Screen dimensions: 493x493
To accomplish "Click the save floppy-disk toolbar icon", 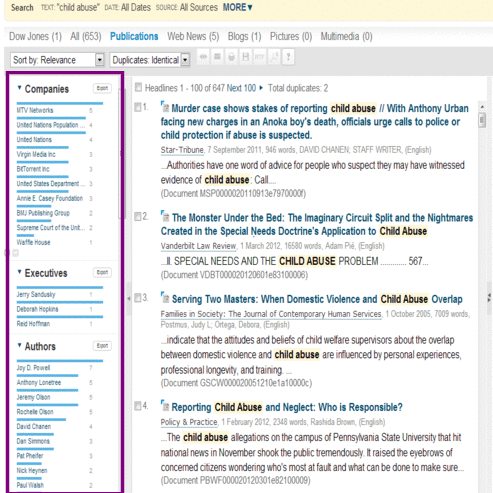I will click(x=245, y=57).
